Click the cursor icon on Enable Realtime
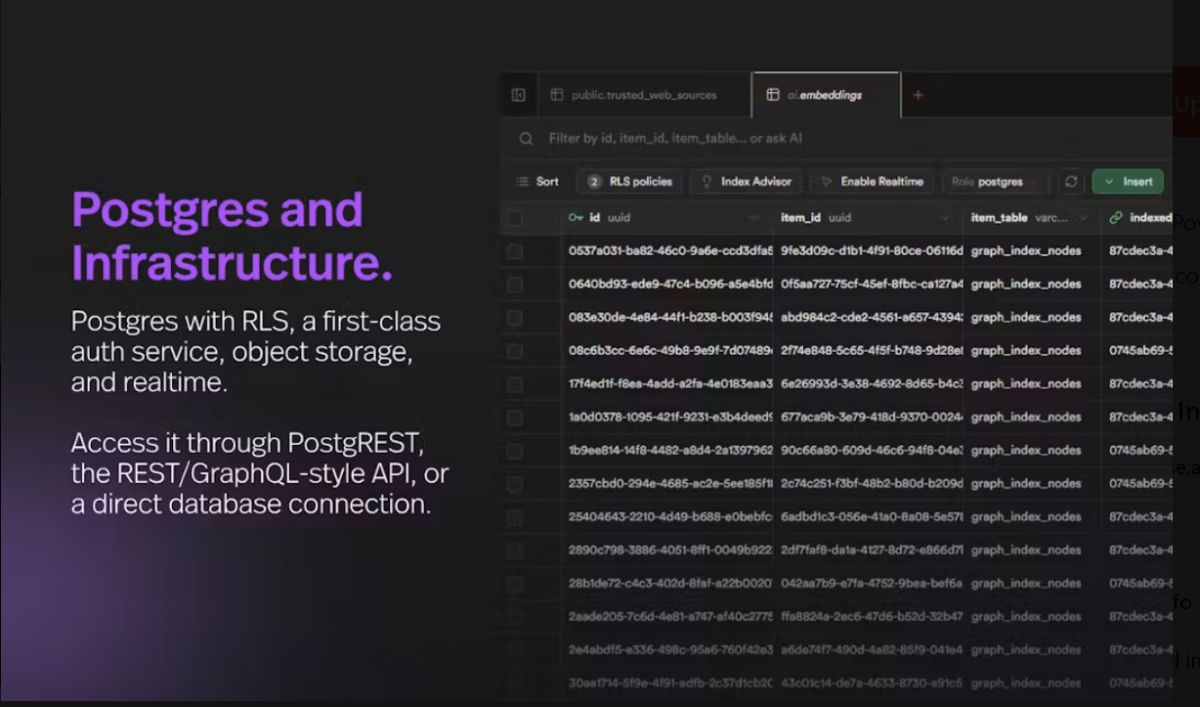The image size is (1200, 707). click(x=826, y=182)
